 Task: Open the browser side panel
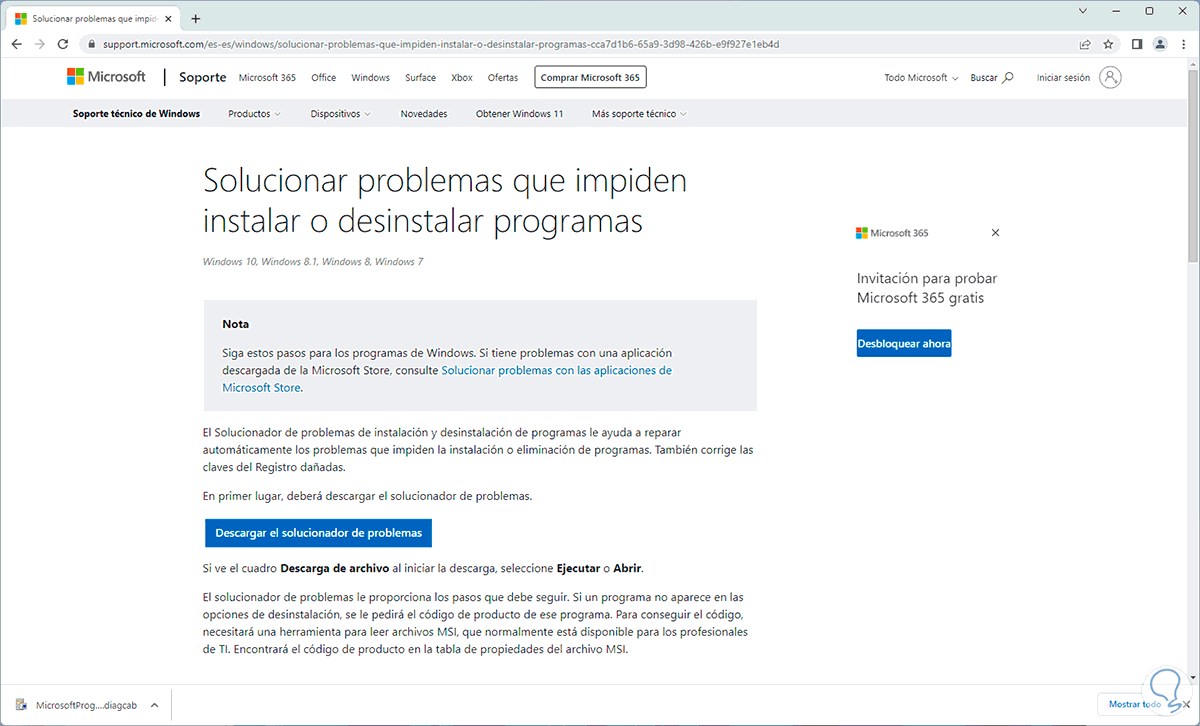1137,44
